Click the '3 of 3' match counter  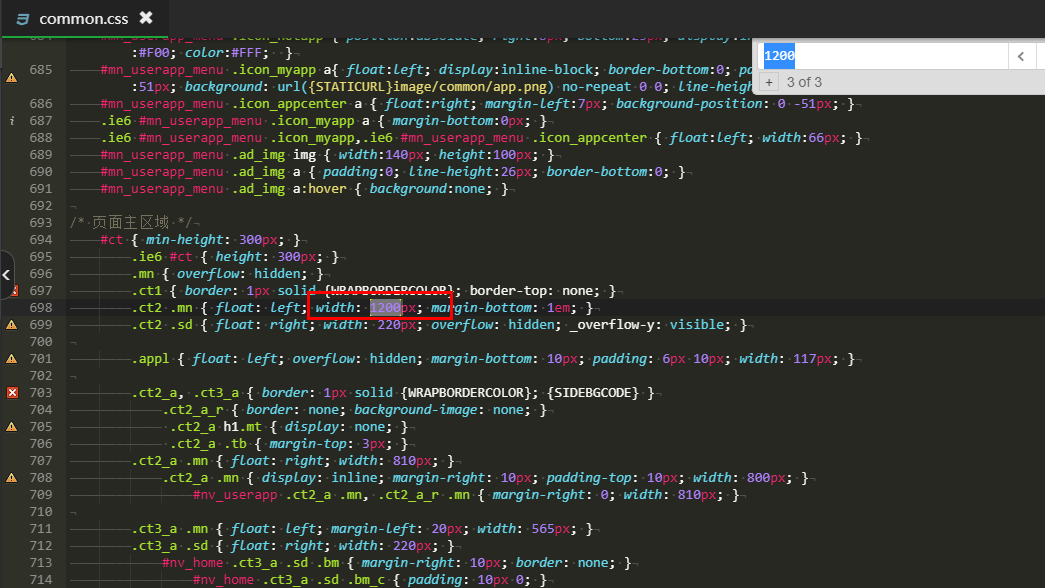804,82
